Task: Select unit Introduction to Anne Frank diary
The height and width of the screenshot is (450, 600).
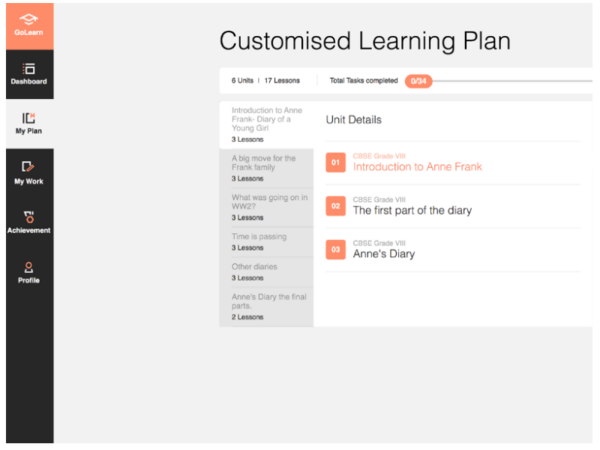Action: click(266, 119)
